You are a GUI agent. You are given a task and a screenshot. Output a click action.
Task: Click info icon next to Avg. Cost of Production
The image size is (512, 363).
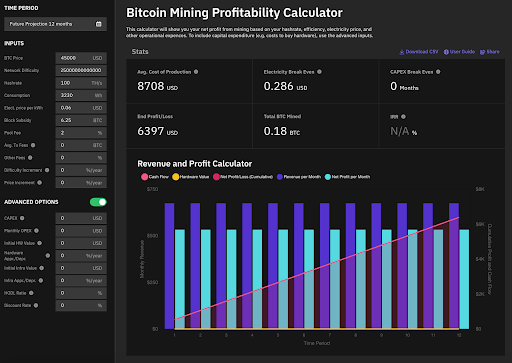point(196,72)
